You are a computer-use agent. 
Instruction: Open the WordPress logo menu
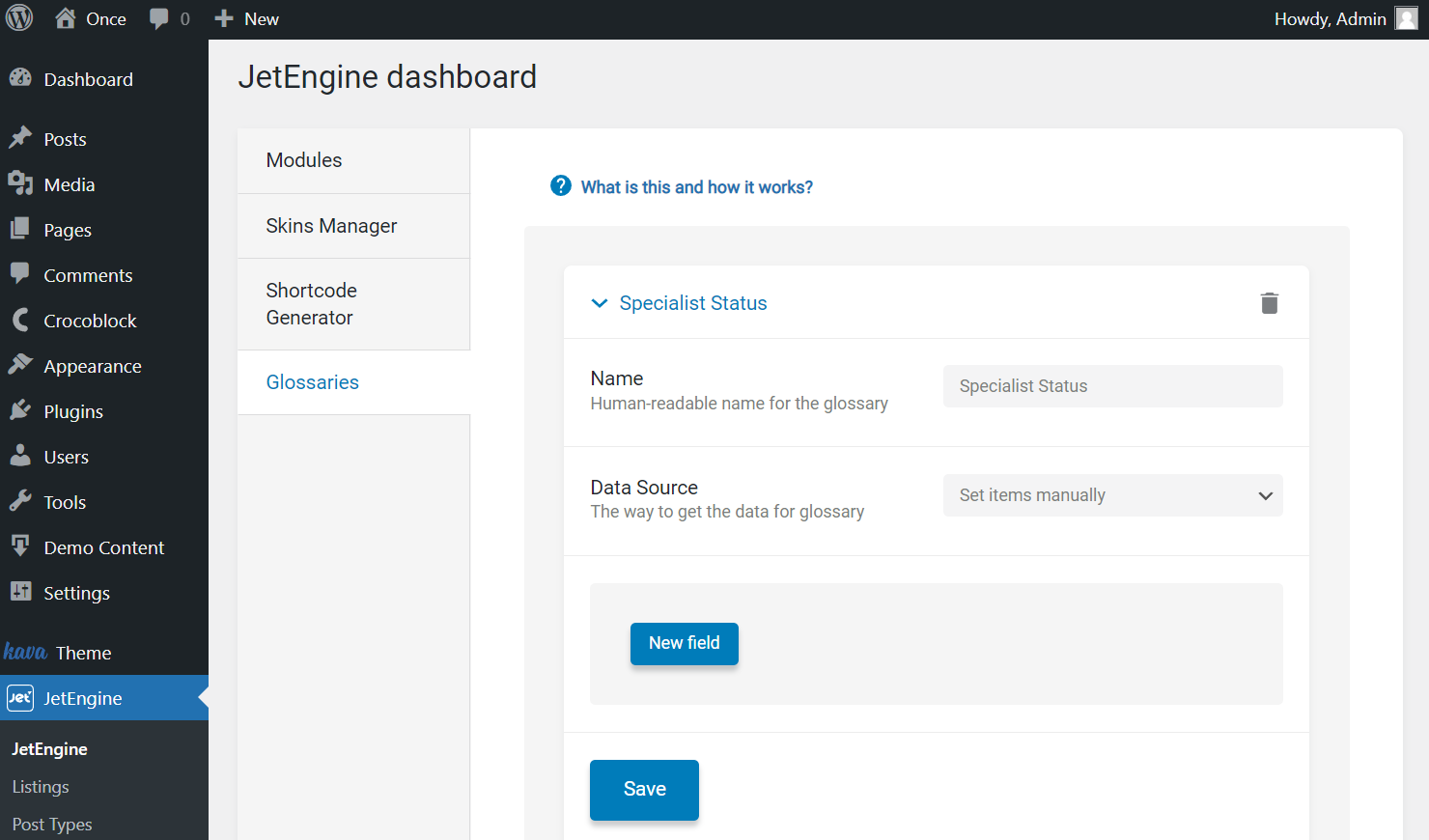19,18
